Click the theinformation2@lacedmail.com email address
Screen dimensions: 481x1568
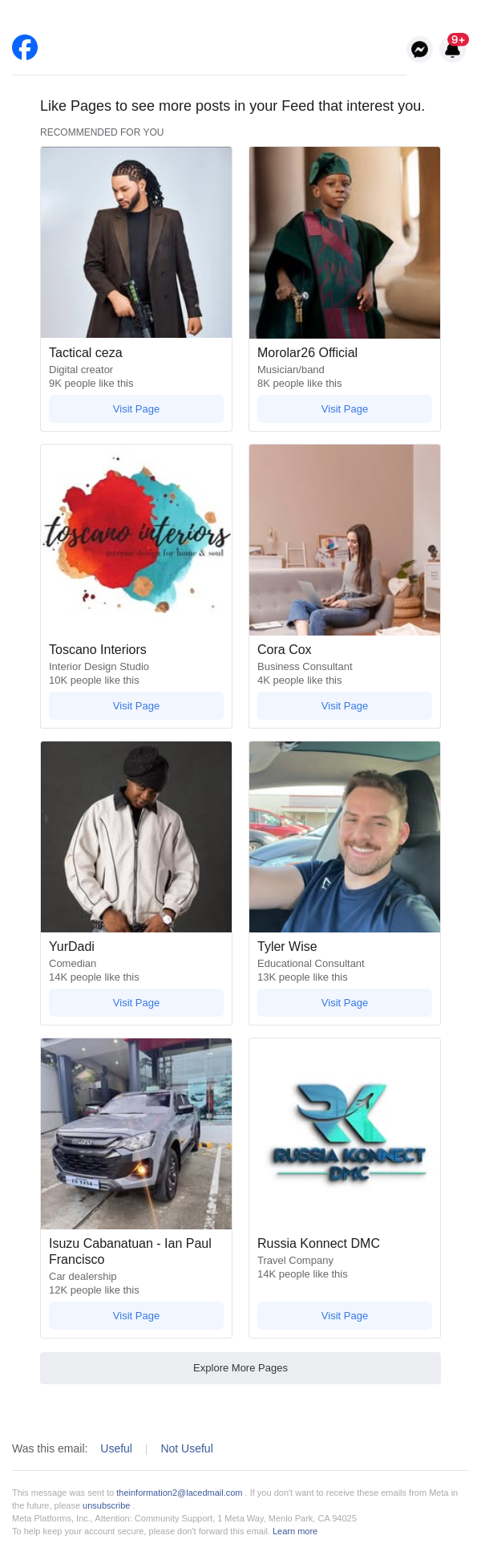point(180,1493)
